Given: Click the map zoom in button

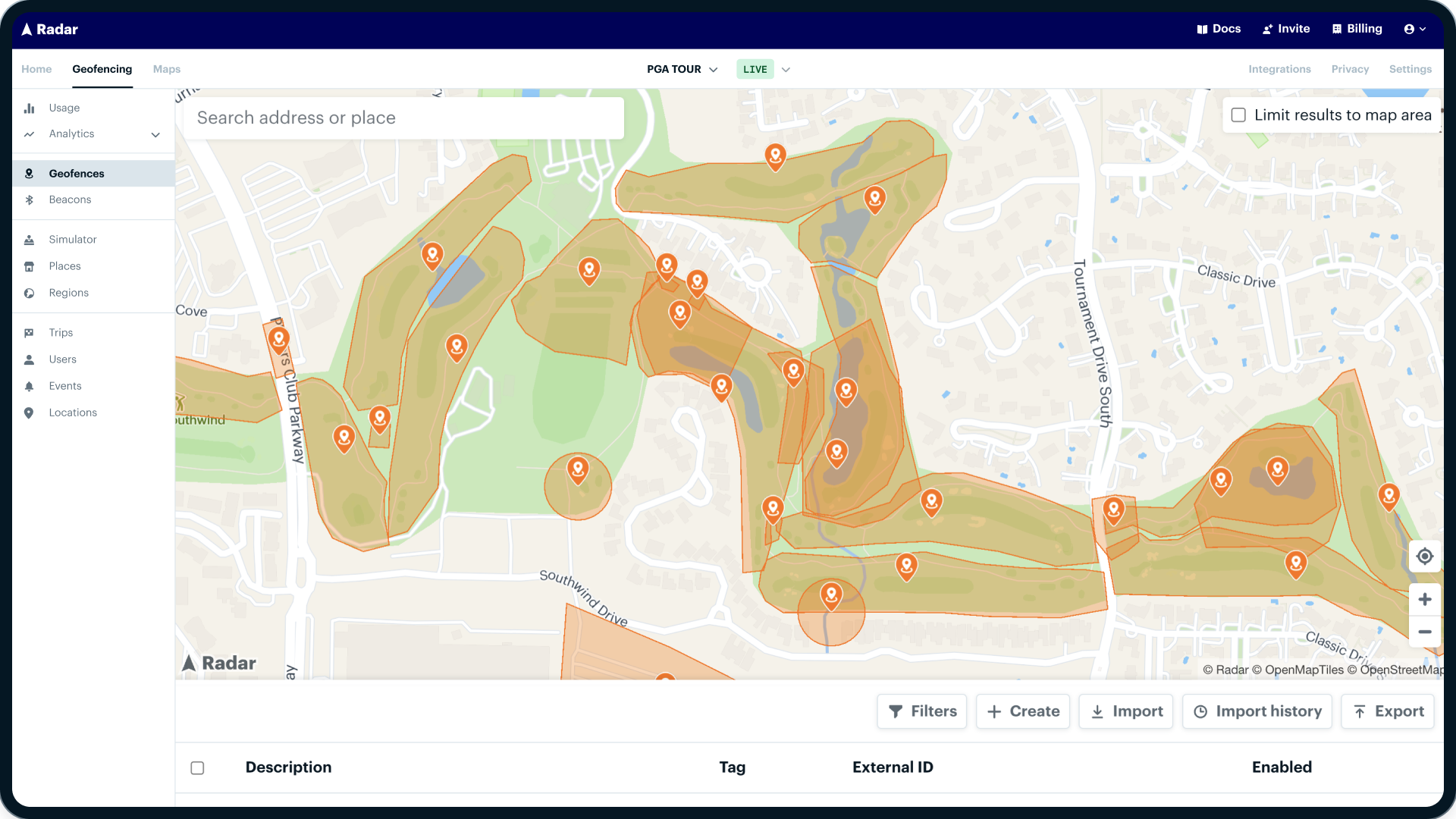Looking at the screenshot, I should pyautogui.click(x=1425, y=599).
